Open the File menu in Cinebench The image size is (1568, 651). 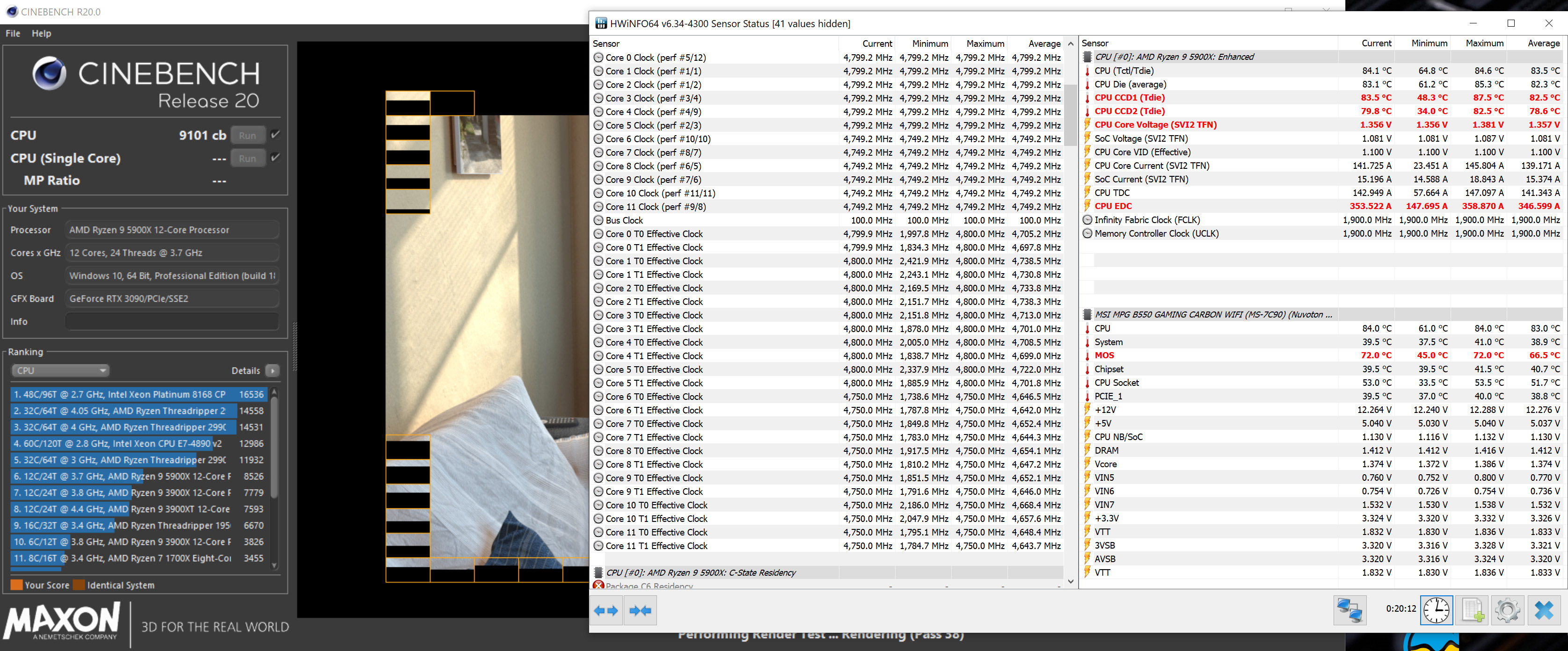coord(13,34)
